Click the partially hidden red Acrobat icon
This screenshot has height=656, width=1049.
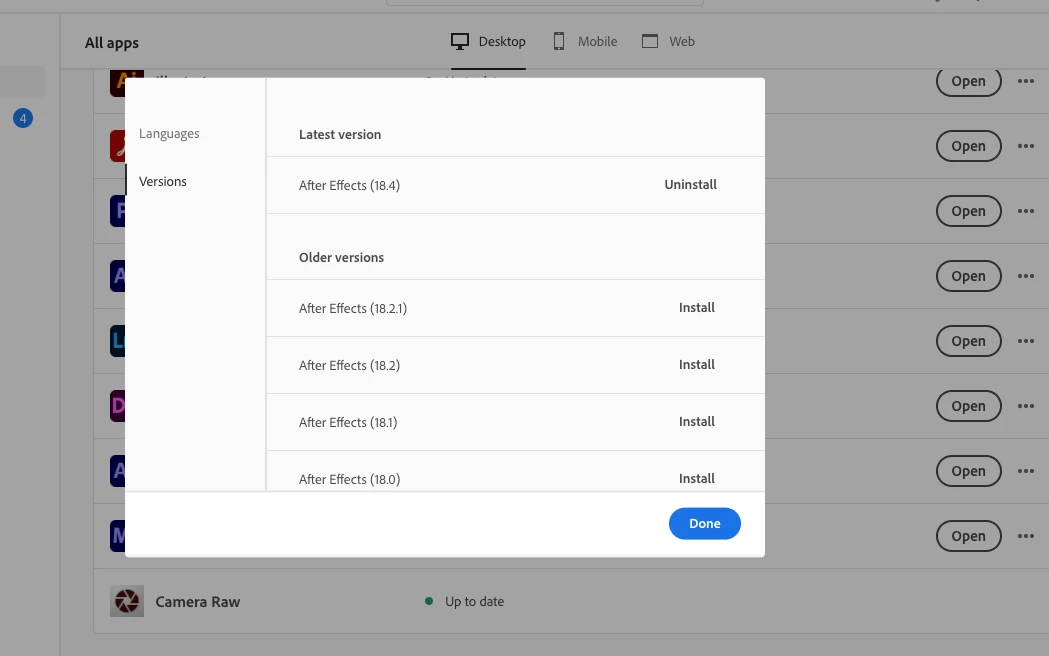[118, 146]
